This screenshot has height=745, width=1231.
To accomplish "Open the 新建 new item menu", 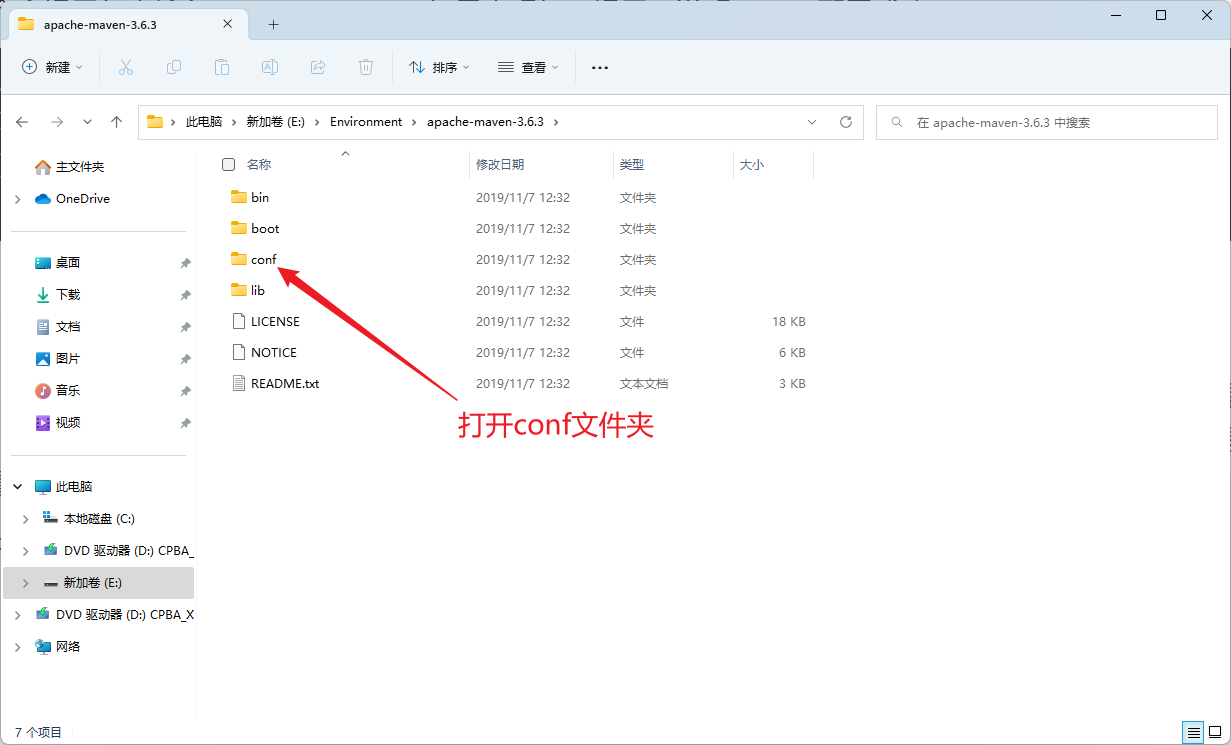I will [53, 67].
